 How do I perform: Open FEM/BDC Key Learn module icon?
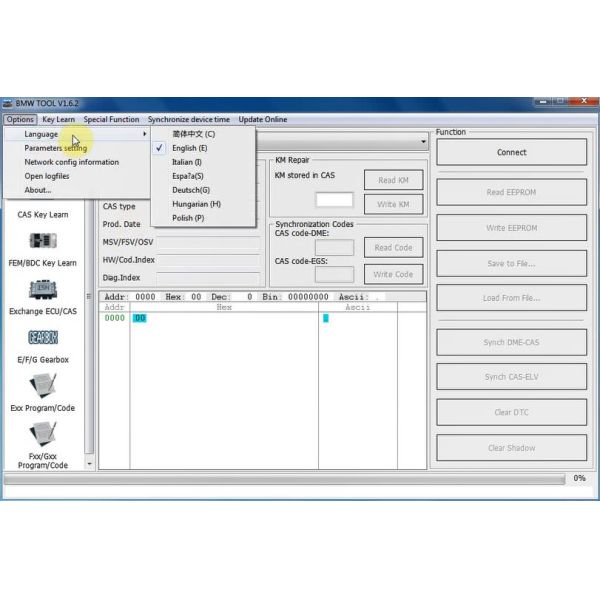pos(43,242)
